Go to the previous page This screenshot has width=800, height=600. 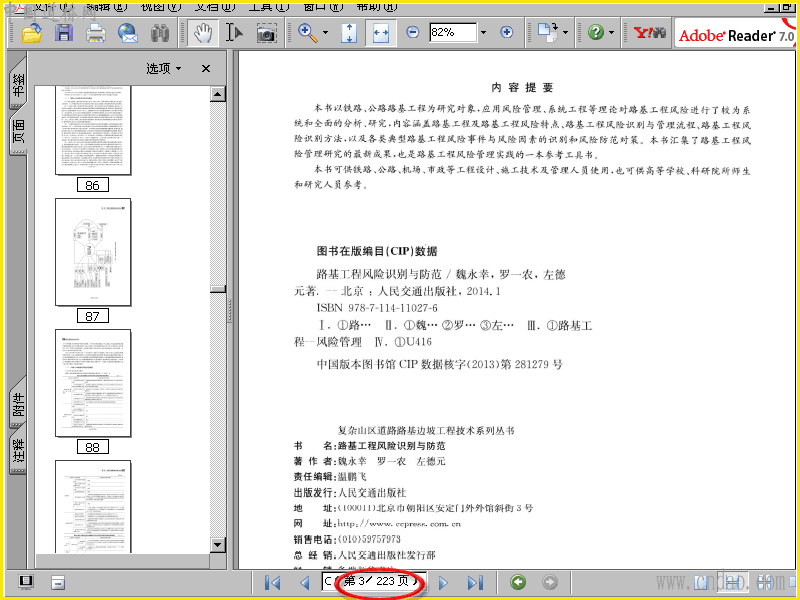click(x=305, y=582)
